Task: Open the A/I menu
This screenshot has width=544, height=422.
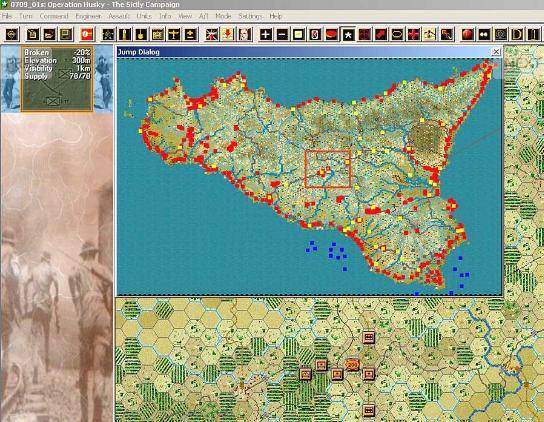Action: click(203, 16)
